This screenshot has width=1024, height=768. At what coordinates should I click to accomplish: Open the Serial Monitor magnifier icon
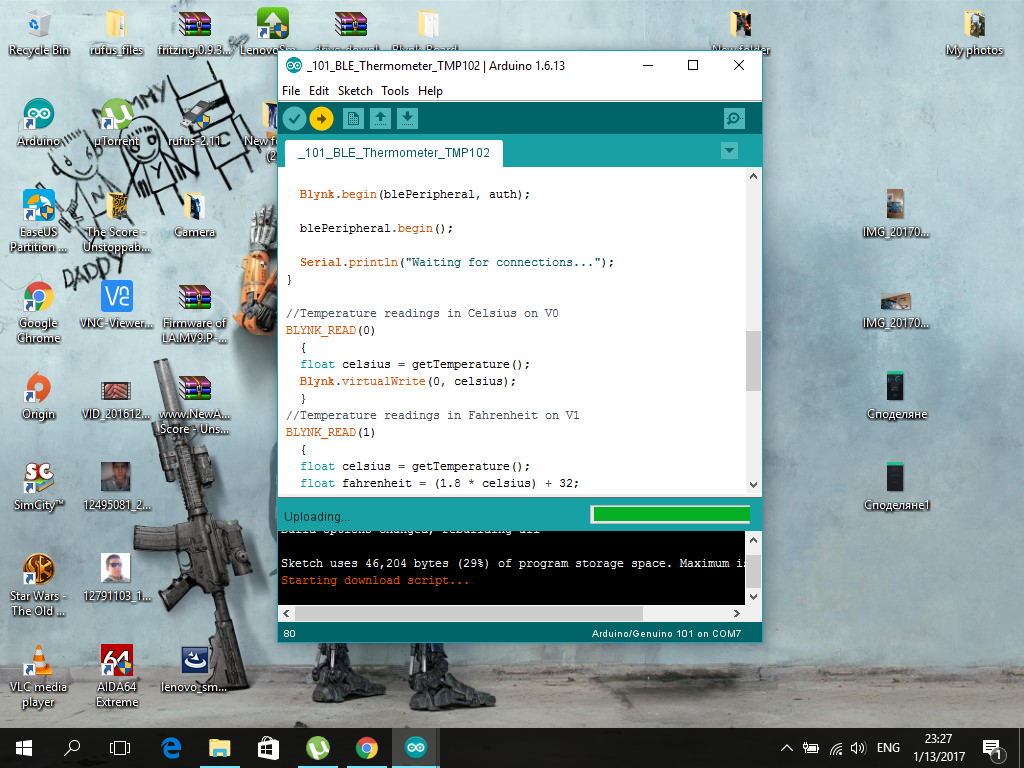pos(734,118)
